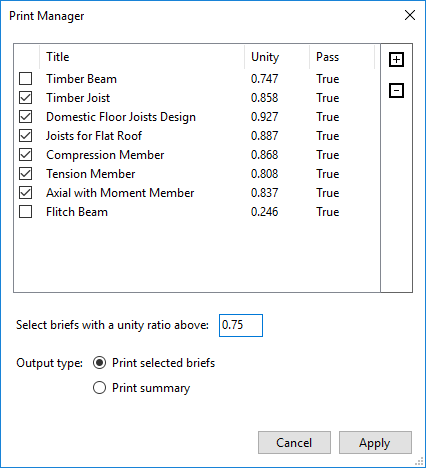Click unity value 0.927
426x468 pixels.
tap(264, 117)
